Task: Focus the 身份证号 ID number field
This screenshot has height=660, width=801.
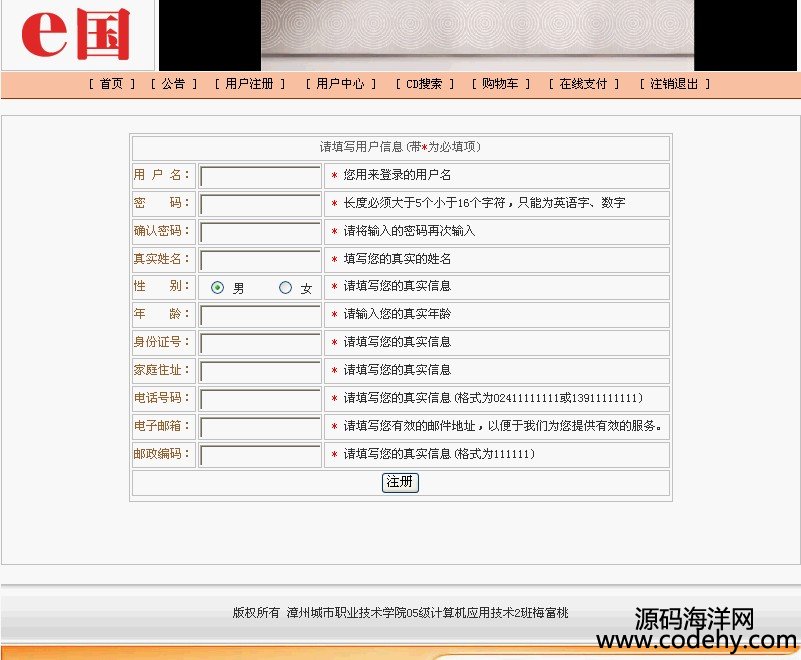Action: point(261,343)
